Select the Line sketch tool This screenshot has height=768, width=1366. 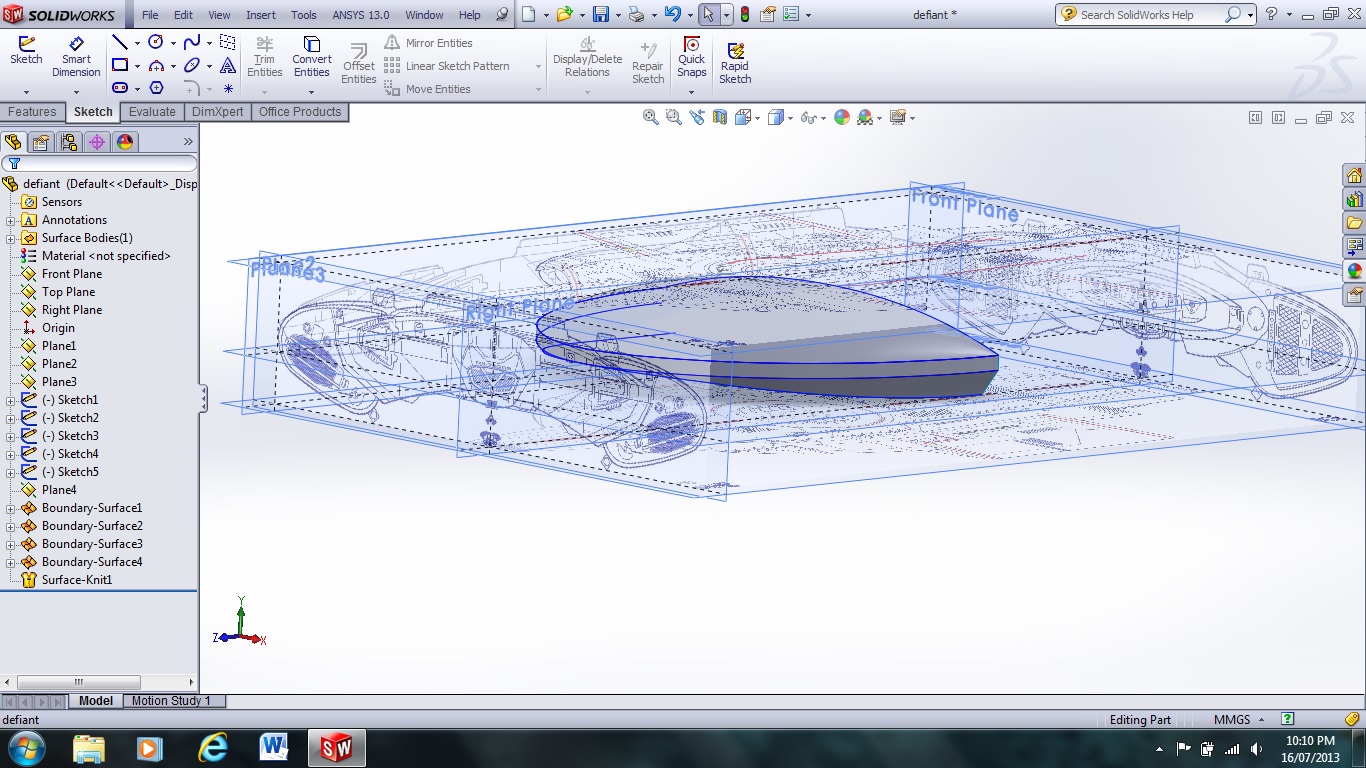119,42
